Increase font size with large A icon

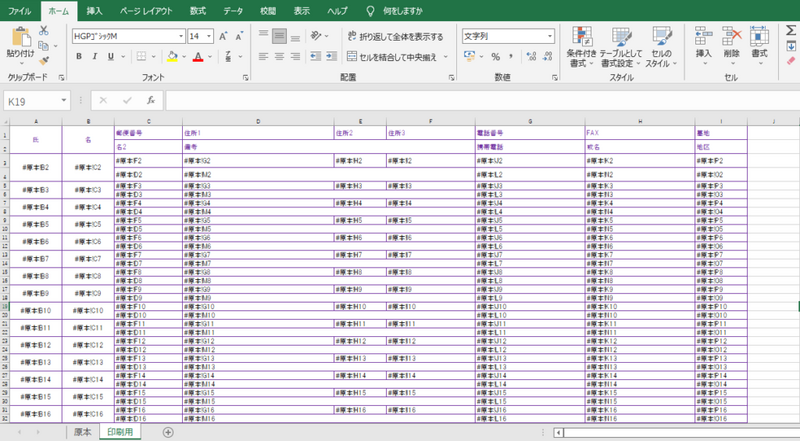(x=223, y=36)
